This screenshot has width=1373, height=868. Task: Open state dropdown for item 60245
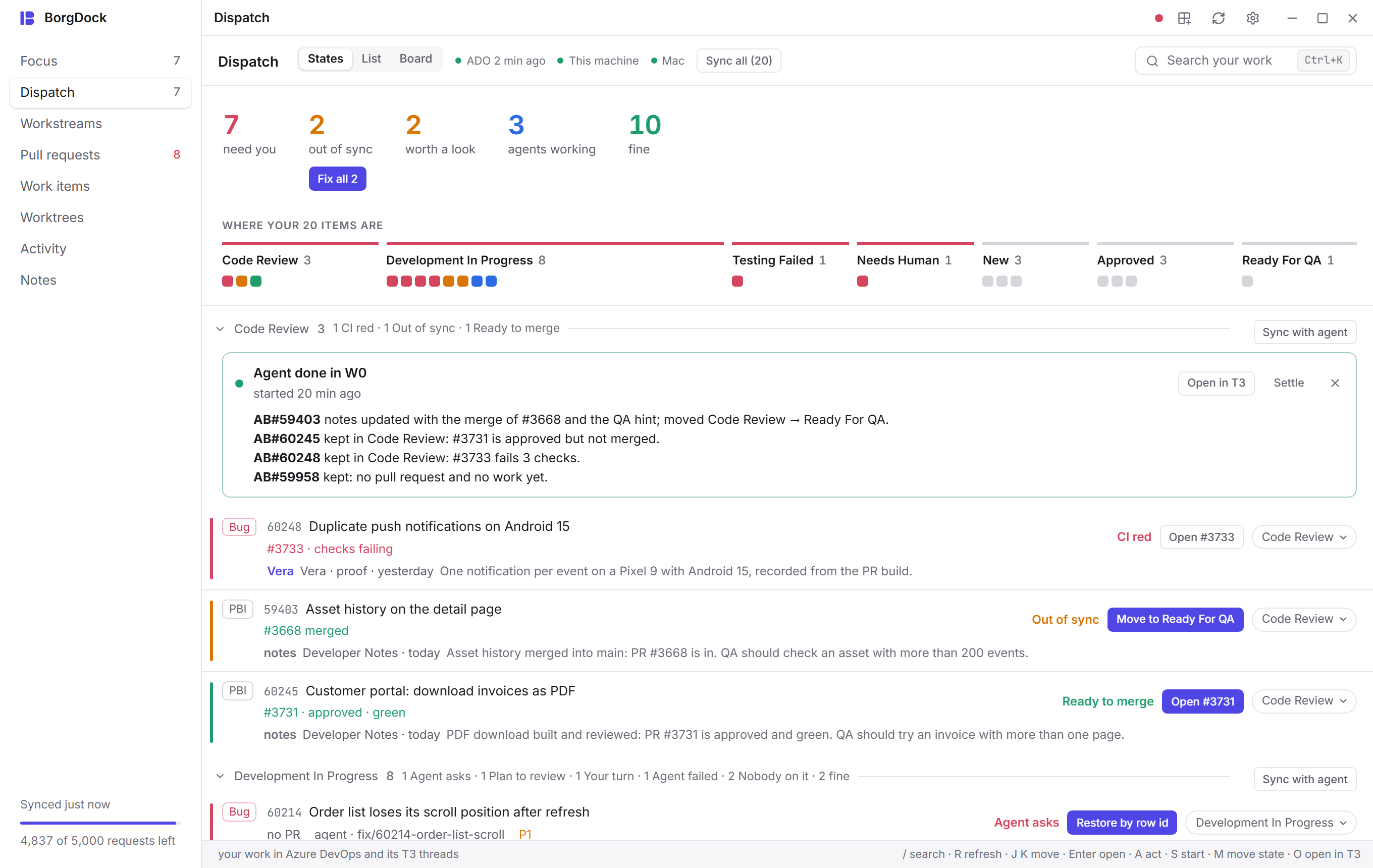[1304, 701]
